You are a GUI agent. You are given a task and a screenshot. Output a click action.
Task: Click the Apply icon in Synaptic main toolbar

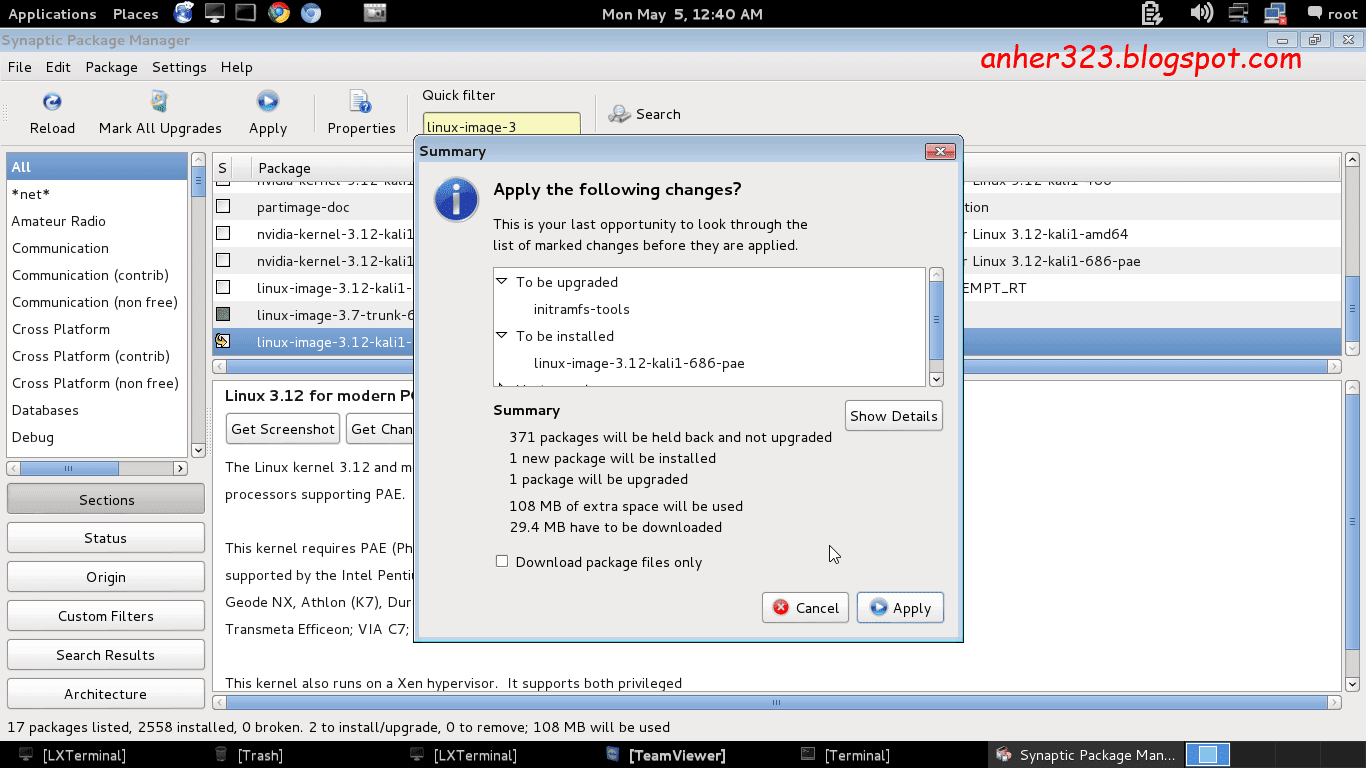[x=267, y=101]
